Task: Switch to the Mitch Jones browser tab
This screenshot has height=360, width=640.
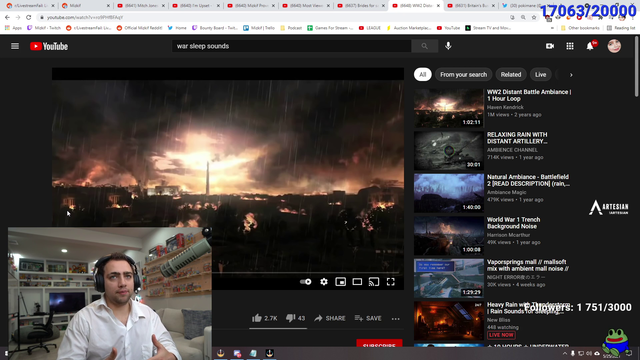Action: (140, 6)
